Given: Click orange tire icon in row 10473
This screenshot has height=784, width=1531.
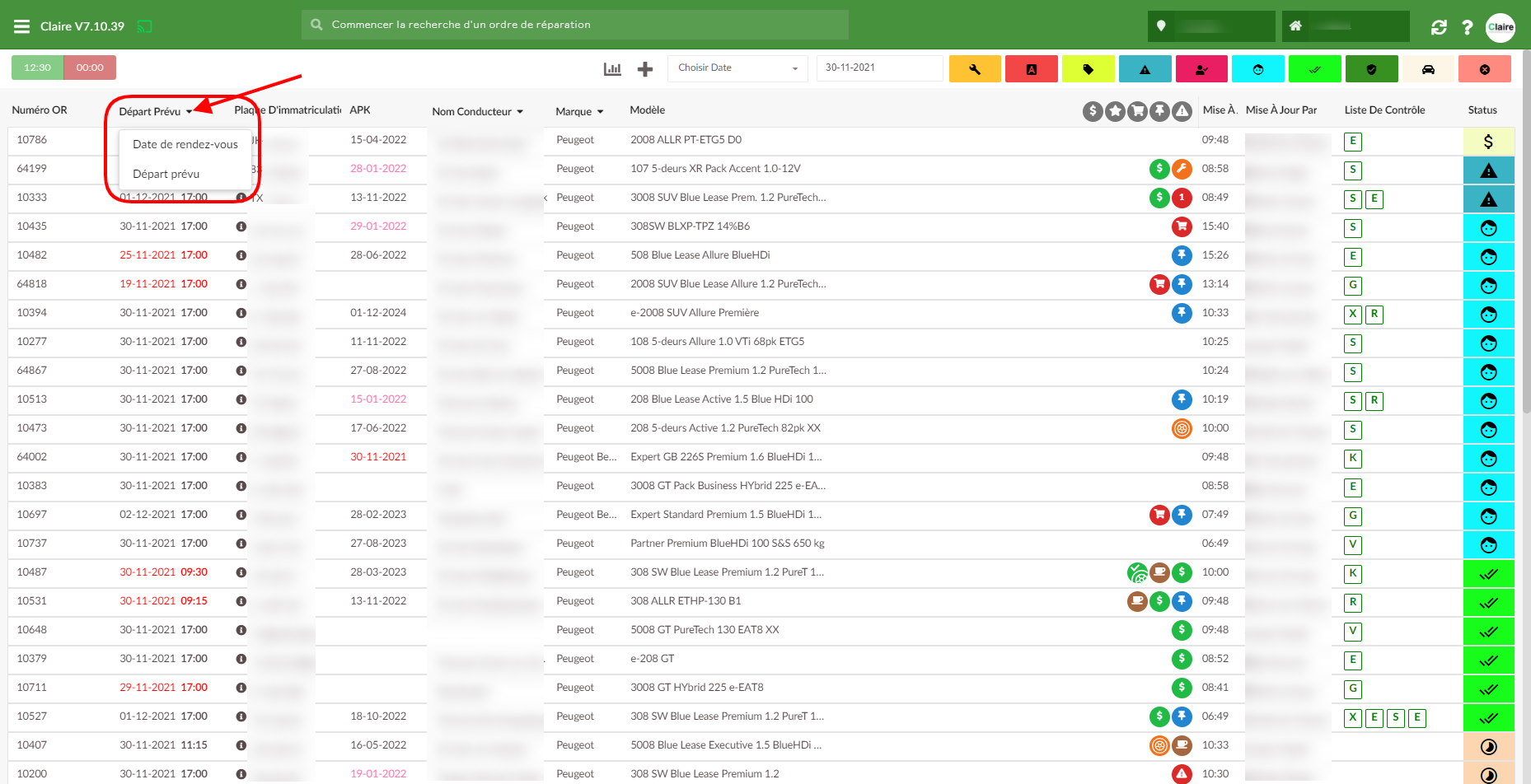Looking at the screenshot, I should 1182,428.
